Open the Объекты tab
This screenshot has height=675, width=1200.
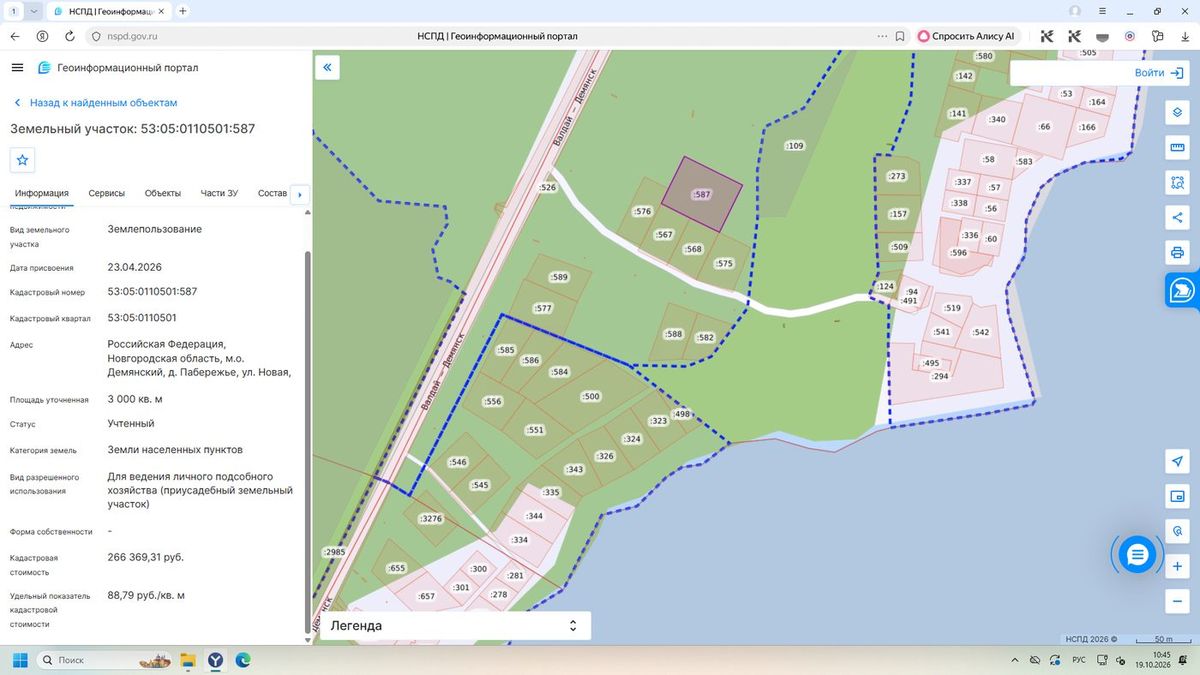163,193
